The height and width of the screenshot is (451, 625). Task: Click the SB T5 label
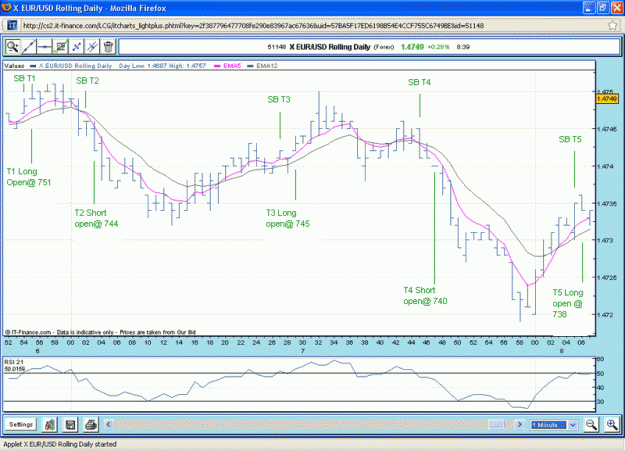pos(570,139)
